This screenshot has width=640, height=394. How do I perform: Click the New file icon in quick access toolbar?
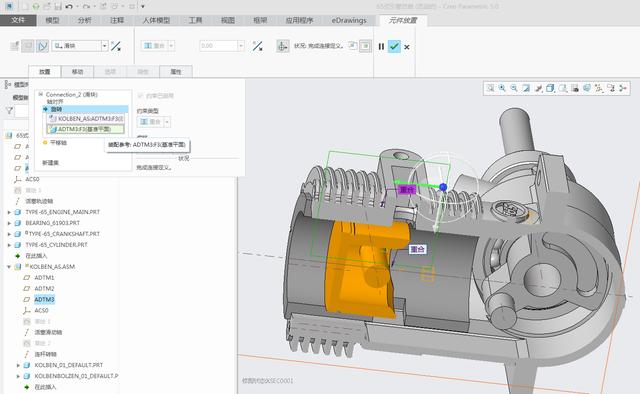[x=25, y=7]
